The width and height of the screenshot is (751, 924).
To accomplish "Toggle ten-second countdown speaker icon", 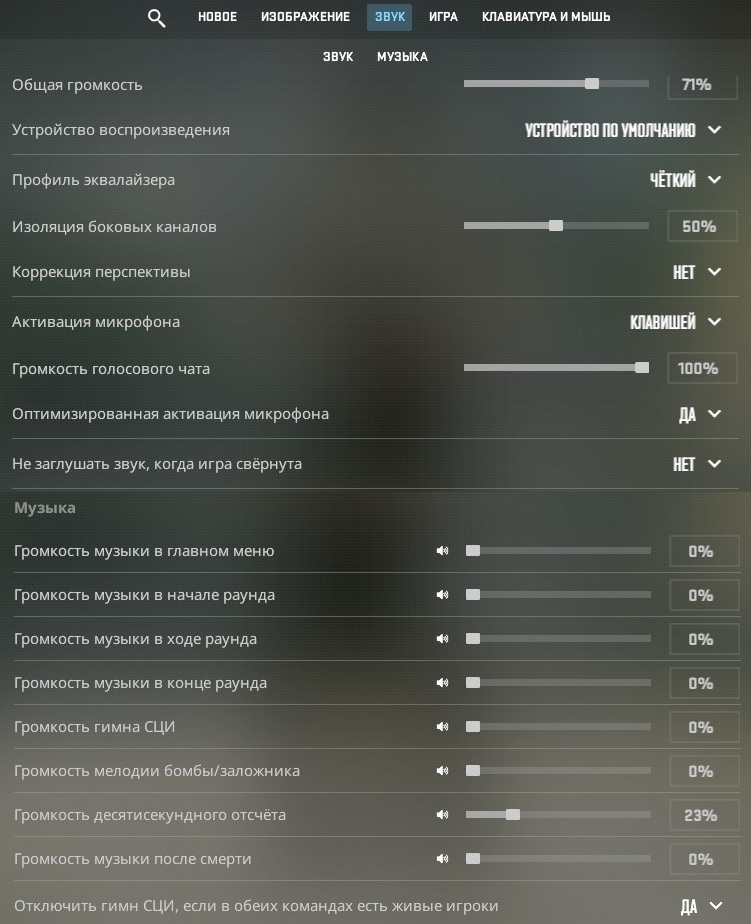I will [442, 815].
